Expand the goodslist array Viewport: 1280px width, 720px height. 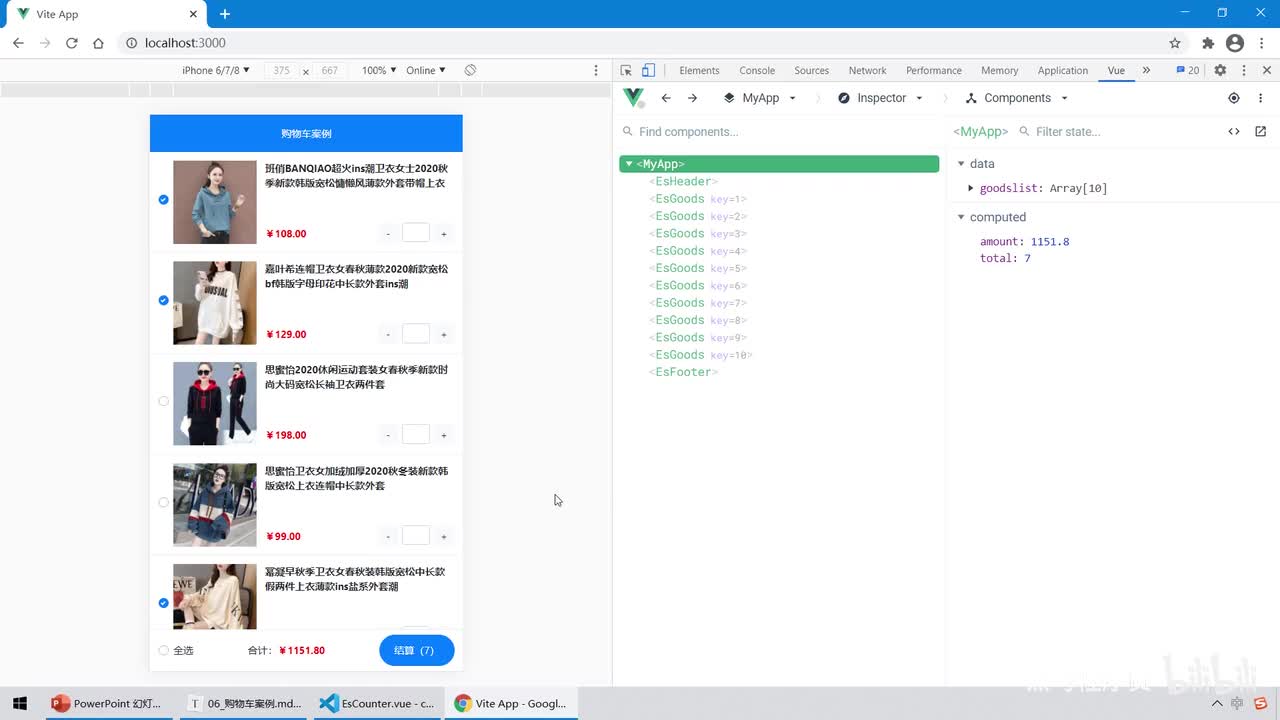971,188
